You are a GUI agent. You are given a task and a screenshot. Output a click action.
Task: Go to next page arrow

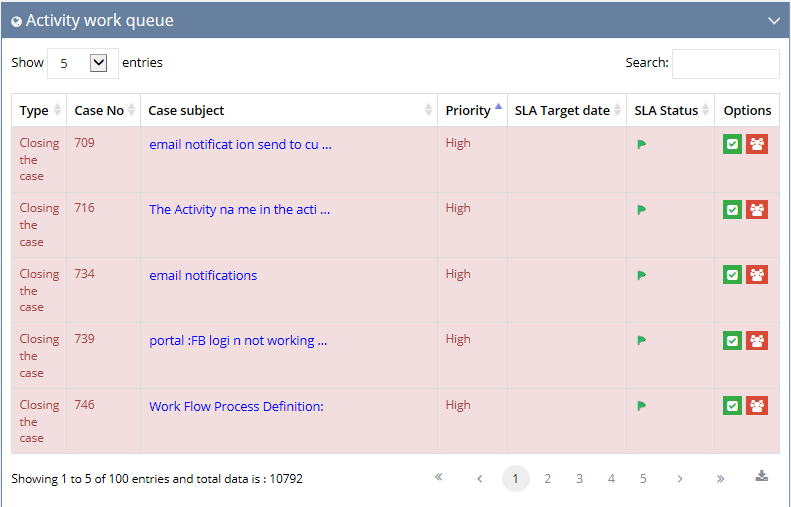680,478
